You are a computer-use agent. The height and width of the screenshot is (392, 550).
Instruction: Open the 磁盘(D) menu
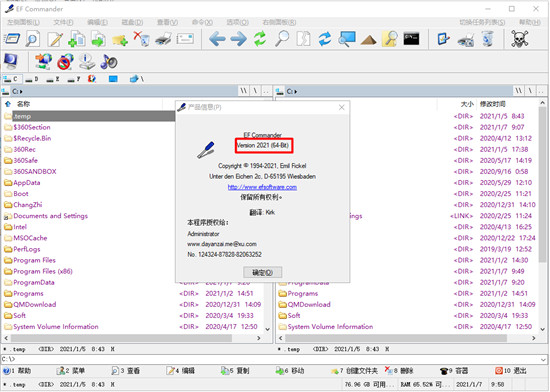point(132,22)
